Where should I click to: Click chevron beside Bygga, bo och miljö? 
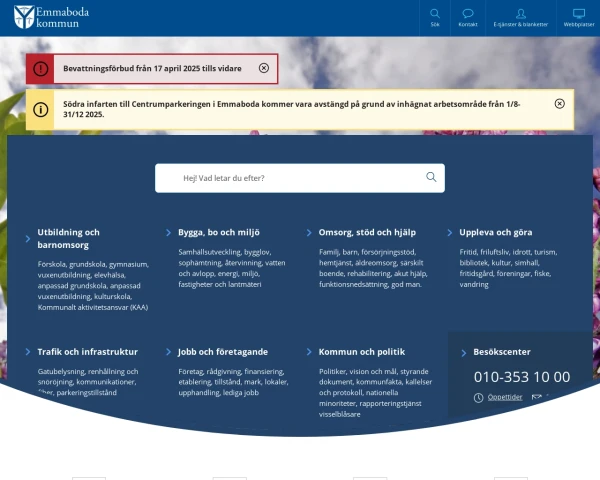click(168, 233)
